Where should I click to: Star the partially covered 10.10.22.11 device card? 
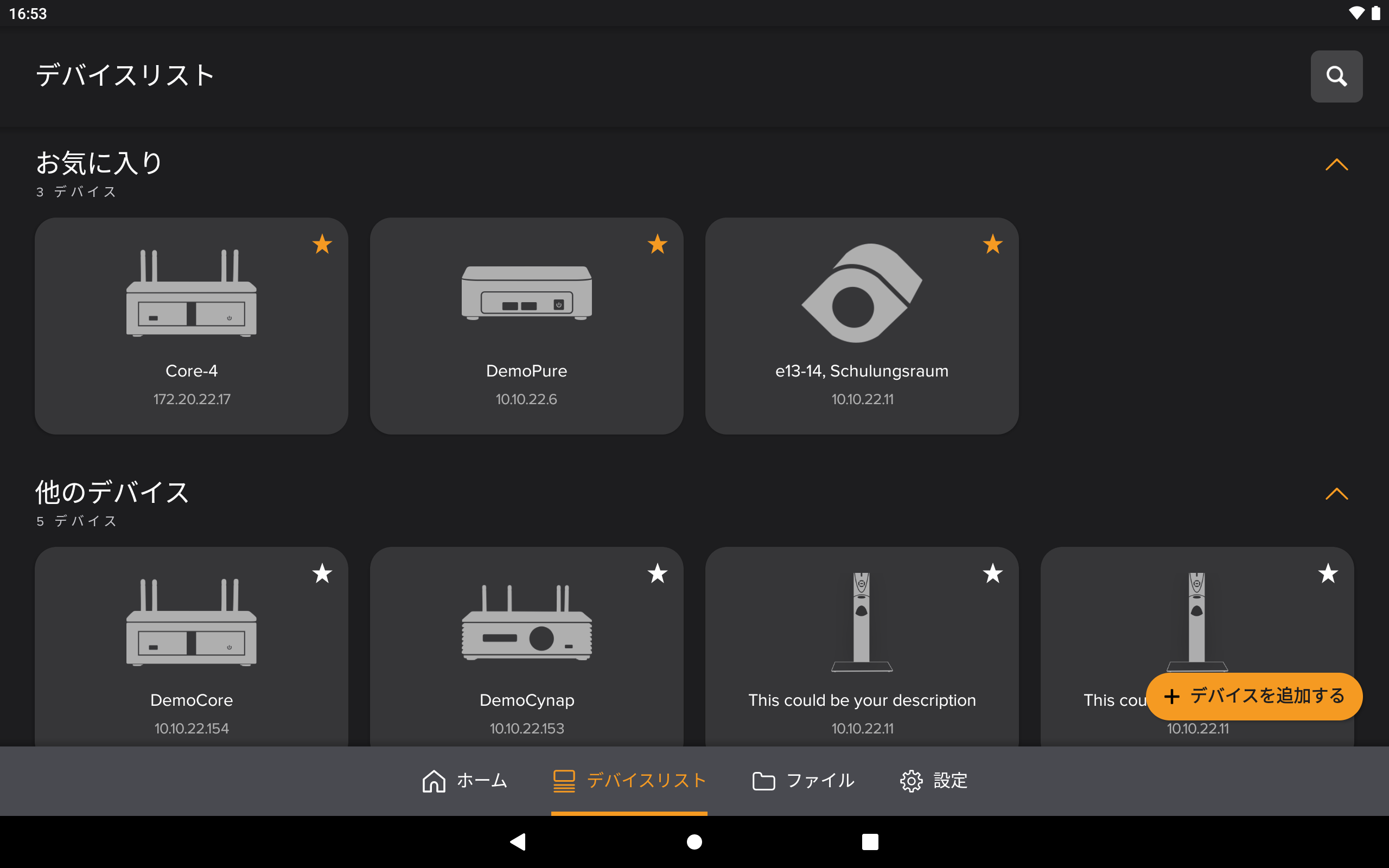(x=1328, y=573)
